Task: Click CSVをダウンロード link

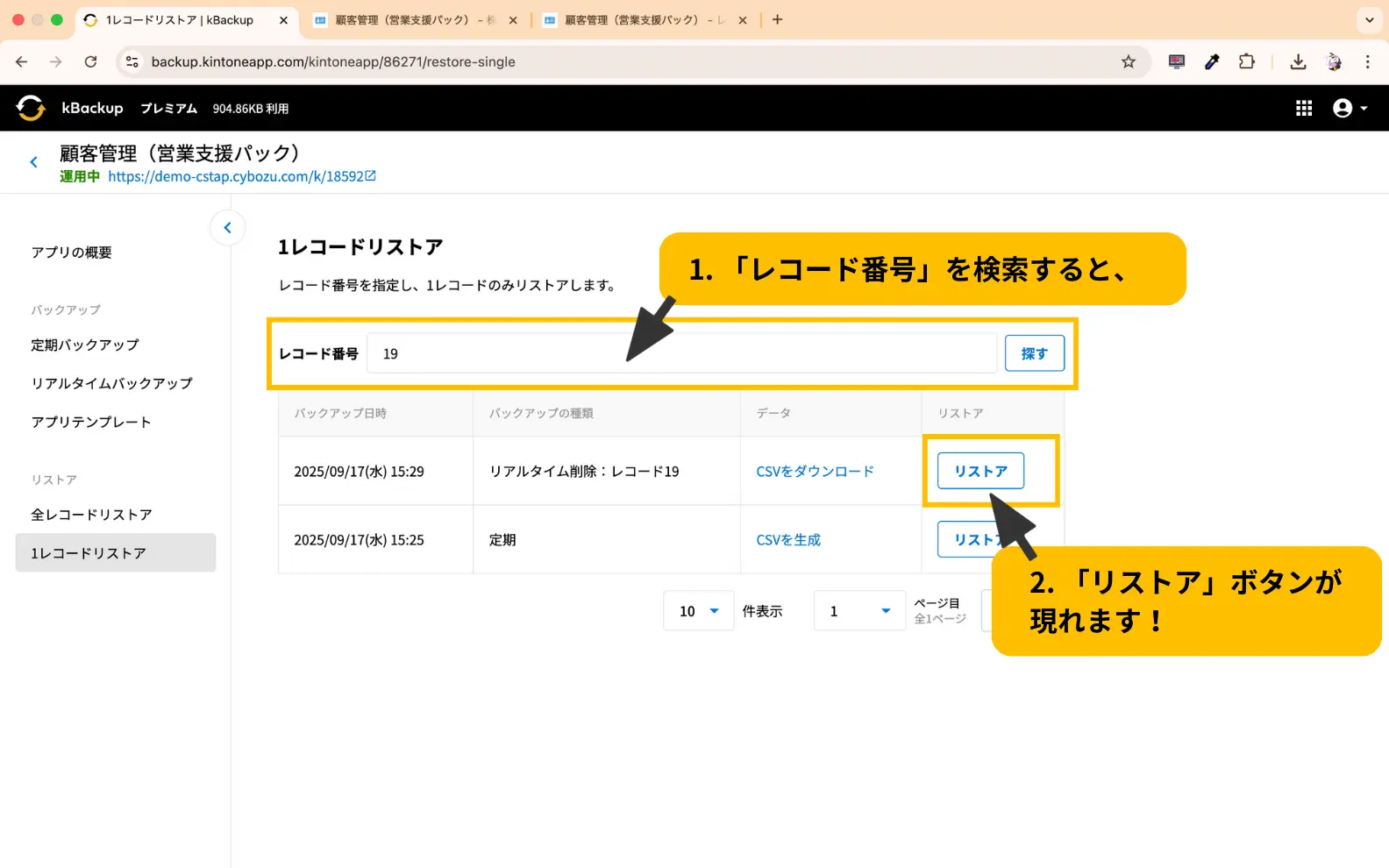Action: [x=816, y=472]
